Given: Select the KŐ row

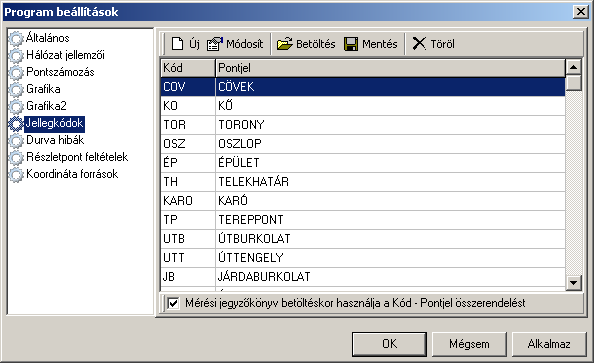Looking at the screenshot, I should [363, 106].
